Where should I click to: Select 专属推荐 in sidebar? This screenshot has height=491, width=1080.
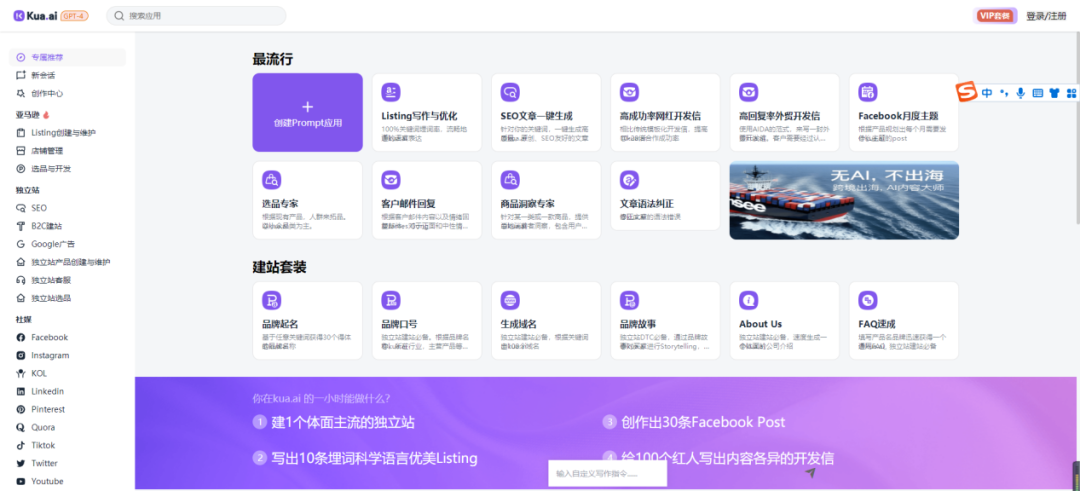(x=68, y=57)
